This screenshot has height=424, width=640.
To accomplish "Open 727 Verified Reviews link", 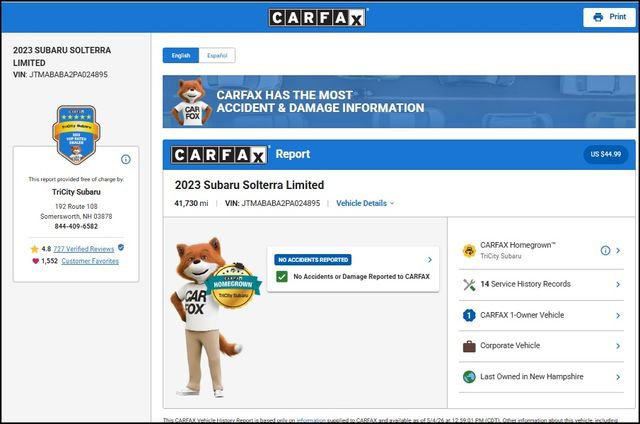I will (84, 249).
